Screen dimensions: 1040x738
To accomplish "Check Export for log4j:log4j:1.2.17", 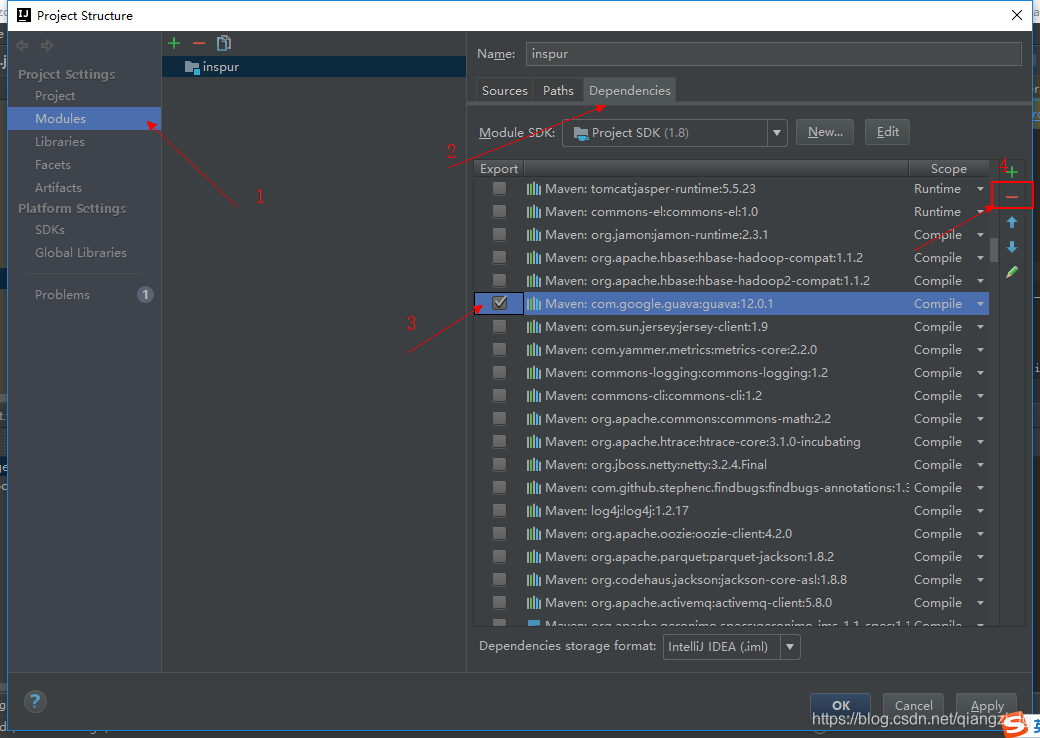I will click(x=499, y=510).
